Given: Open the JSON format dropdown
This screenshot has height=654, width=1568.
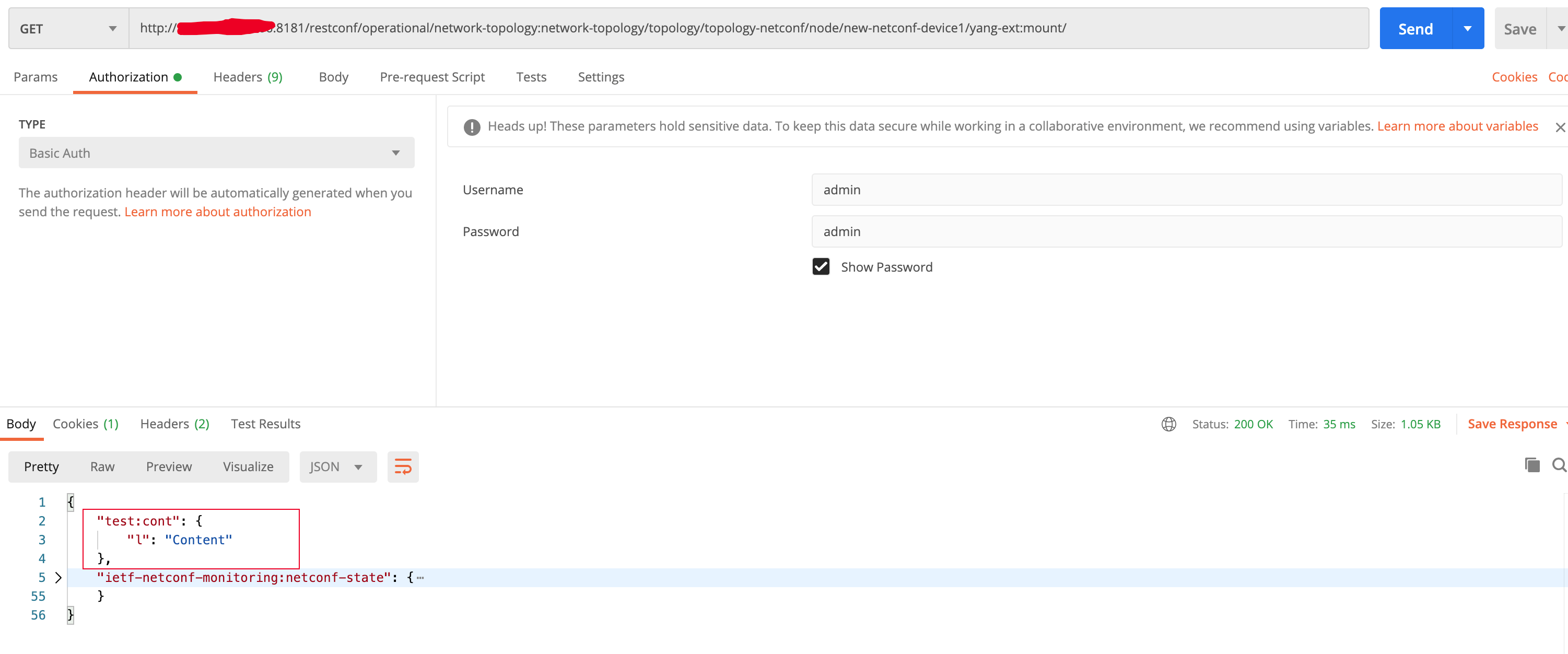Looking at the screenshot, I should tap(337, 466).
